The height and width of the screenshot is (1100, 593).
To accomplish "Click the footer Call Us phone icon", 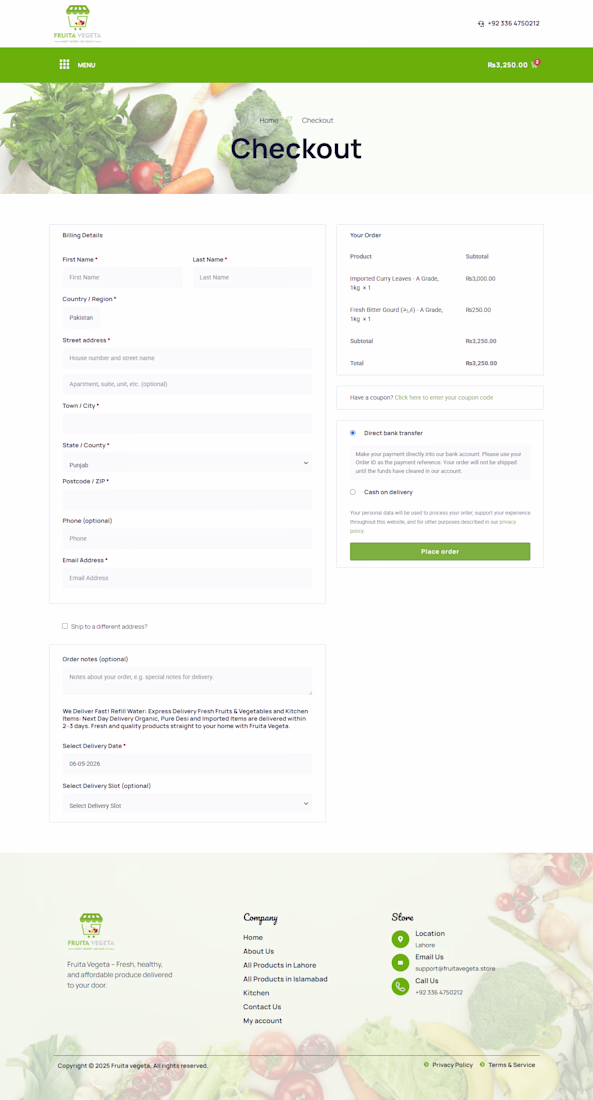I will [x=400, y=986].
